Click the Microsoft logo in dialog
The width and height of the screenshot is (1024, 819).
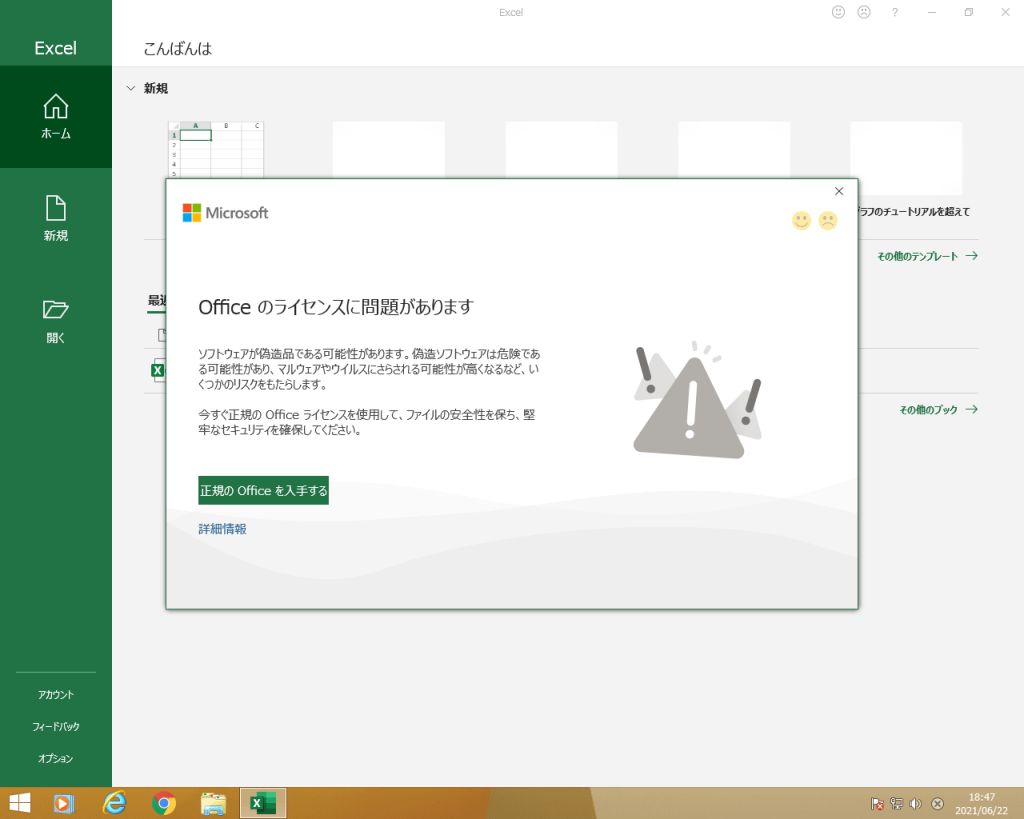pyautogui.click(x=225, y=213)
